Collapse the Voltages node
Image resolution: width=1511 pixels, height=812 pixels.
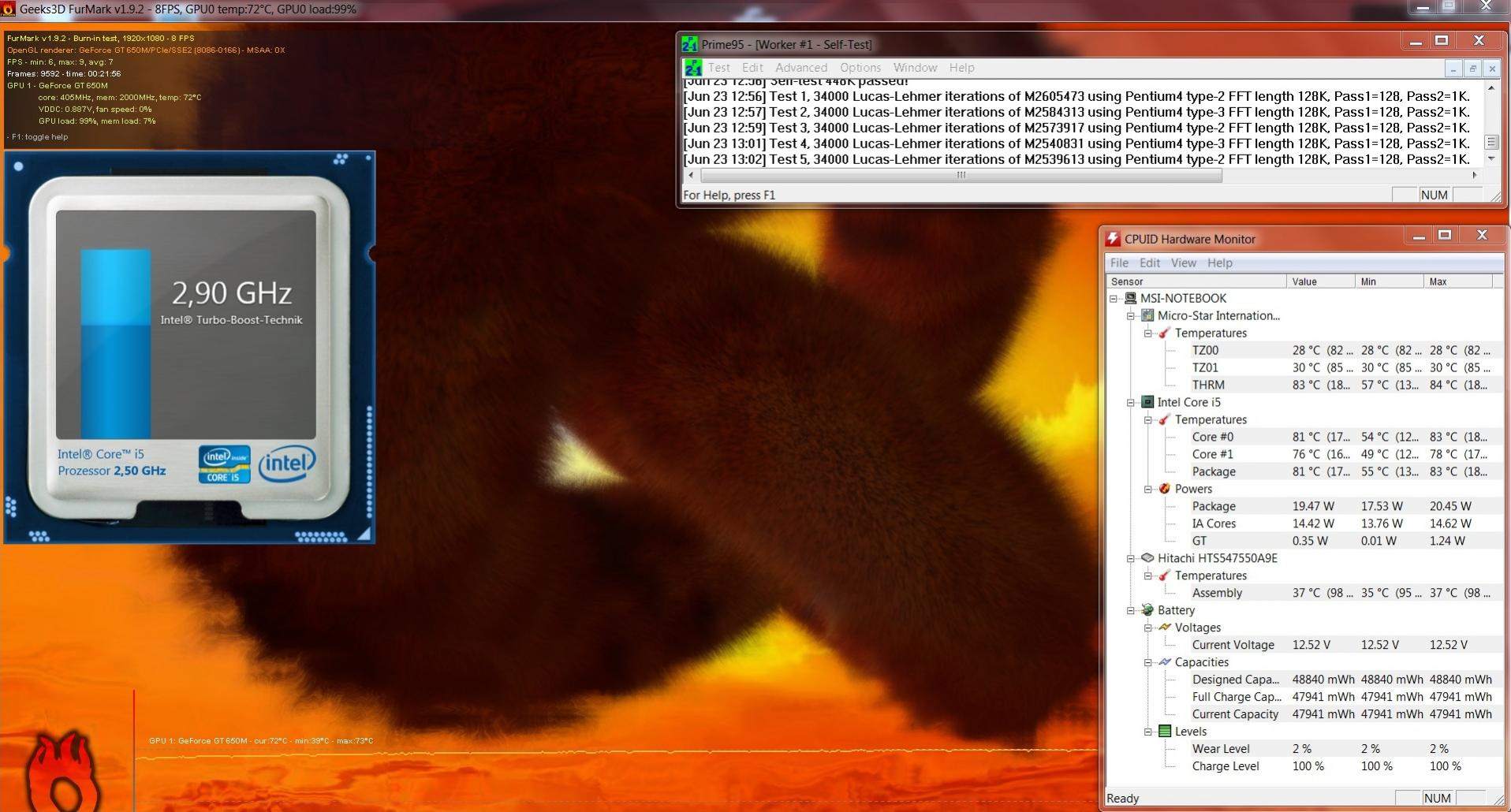1148,628
